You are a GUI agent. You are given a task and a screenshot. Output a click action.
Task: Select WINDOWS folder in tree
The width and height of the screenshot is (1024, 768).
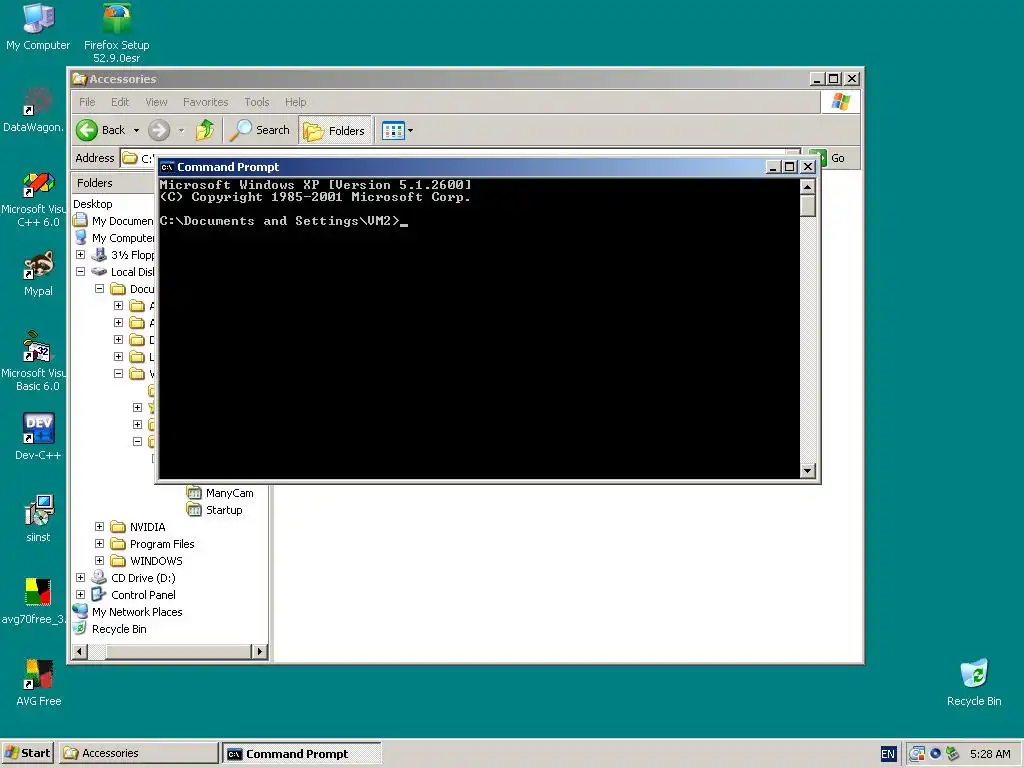(x=147, y=561)
